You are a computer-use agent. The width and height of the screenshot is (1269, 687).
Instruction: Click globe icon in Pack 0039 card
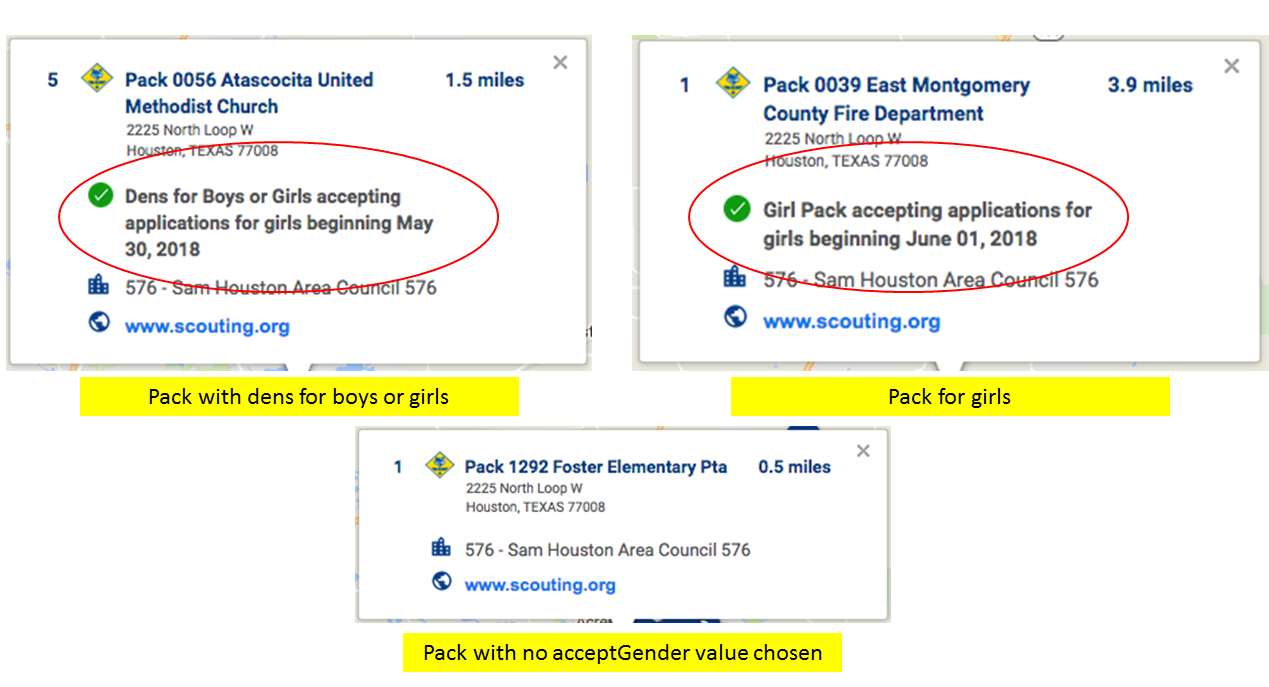735,317
